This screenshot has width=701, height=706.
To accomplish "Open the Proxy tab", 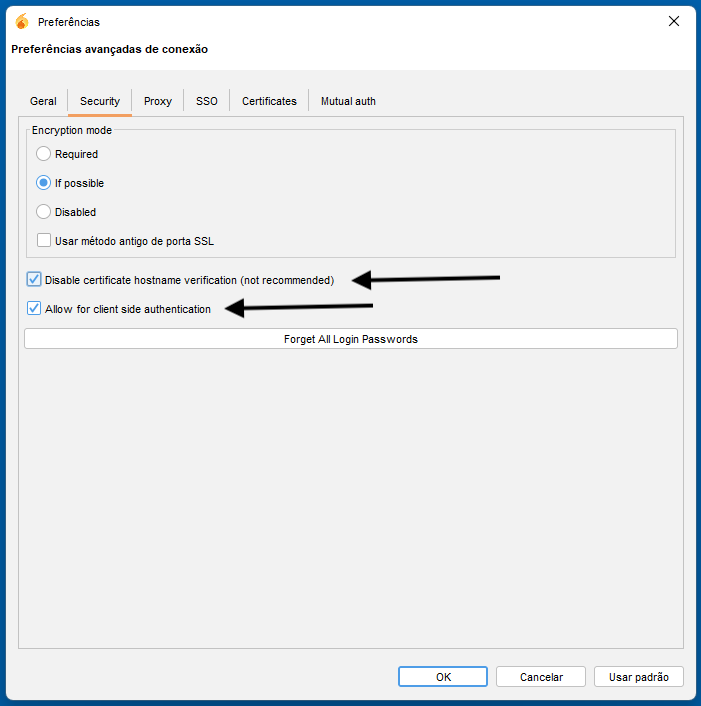I will [x=158, y=101].
